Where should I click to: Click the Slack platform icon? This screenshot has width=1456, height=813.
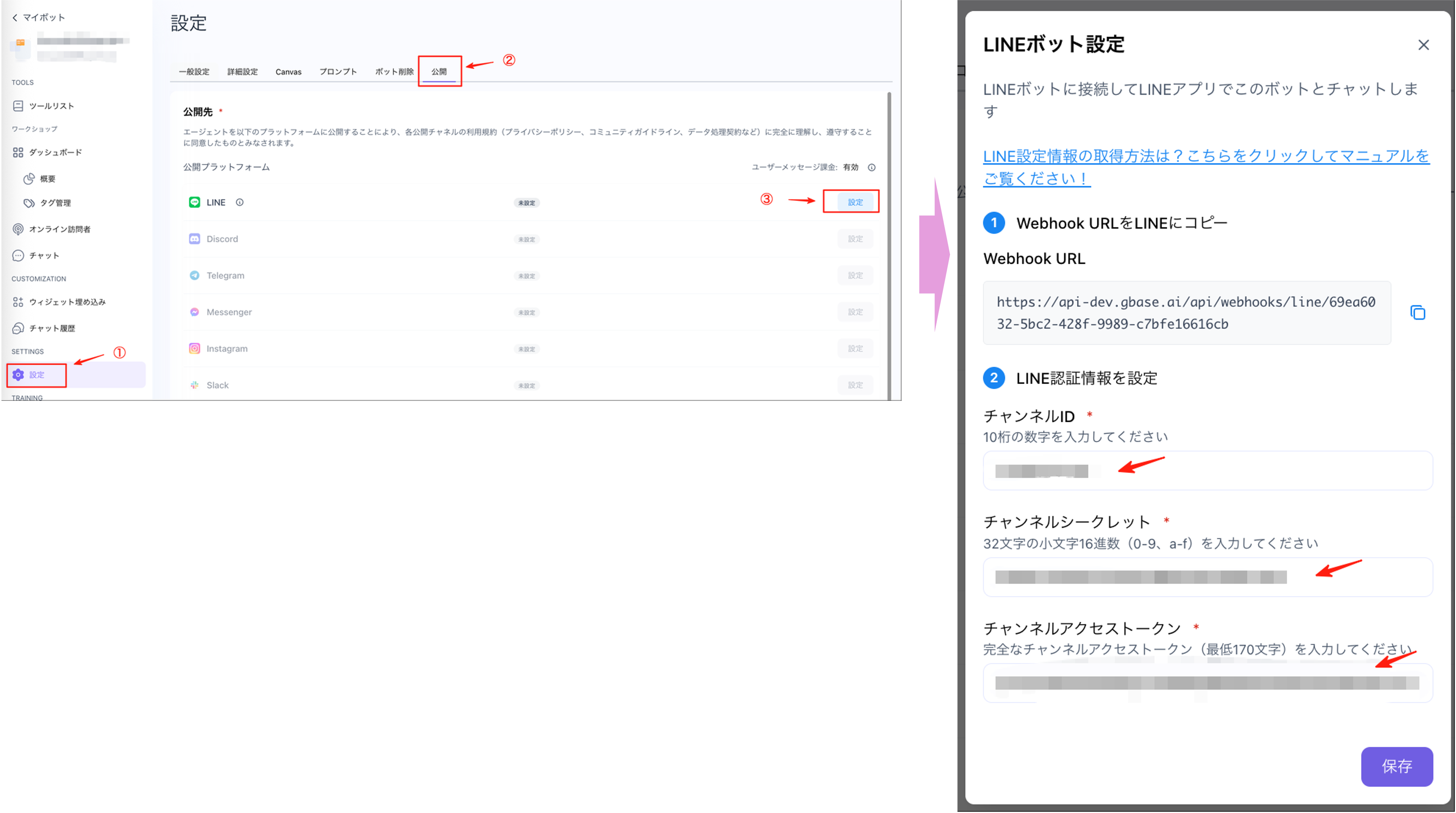[x=194, y=385]
